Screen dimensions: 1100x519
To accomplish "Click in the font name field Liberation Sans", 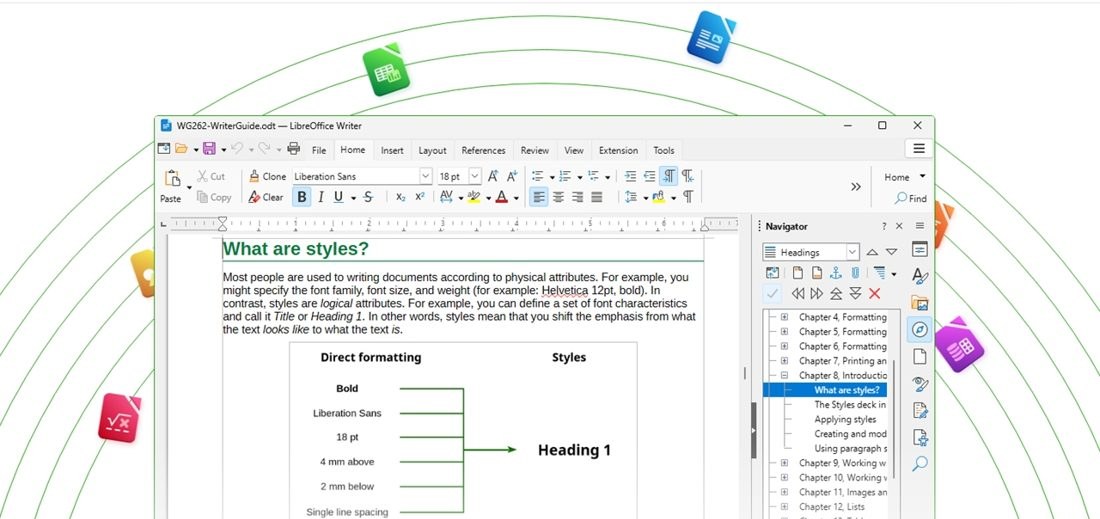I will [x=355, y=177].
